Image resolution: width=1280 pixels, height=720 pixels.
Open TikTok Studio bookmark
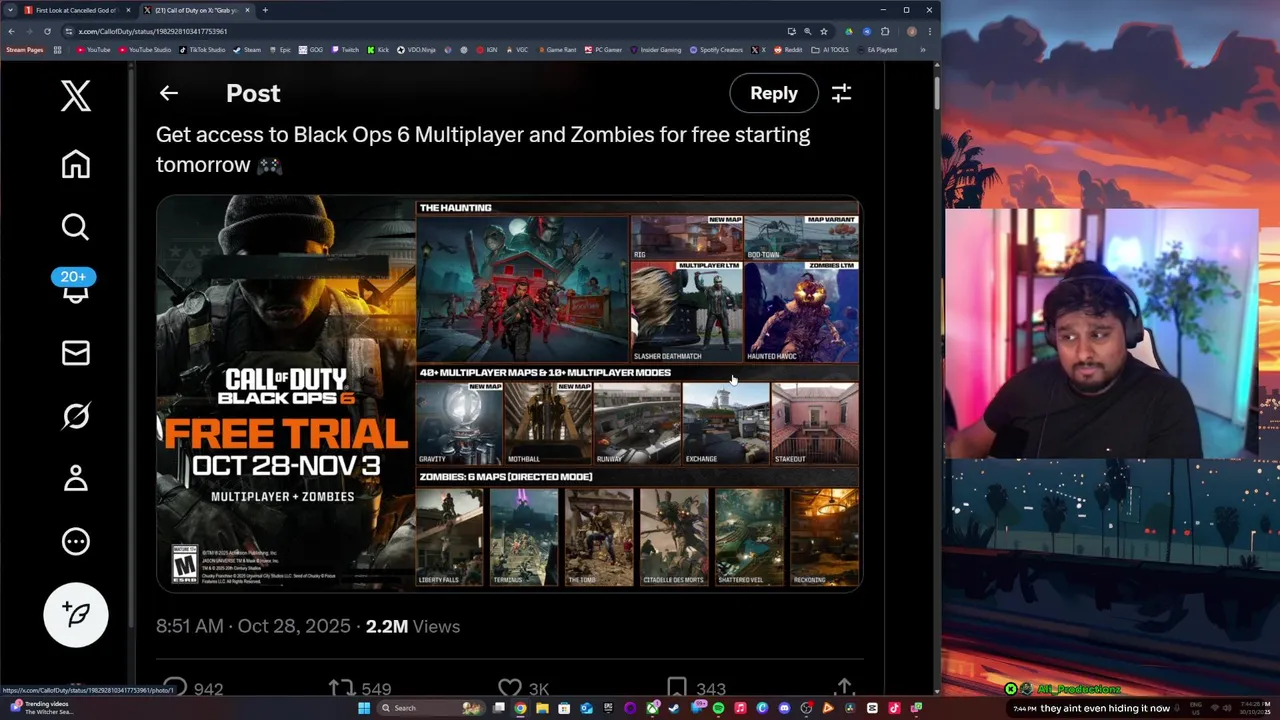pos(202,50)
